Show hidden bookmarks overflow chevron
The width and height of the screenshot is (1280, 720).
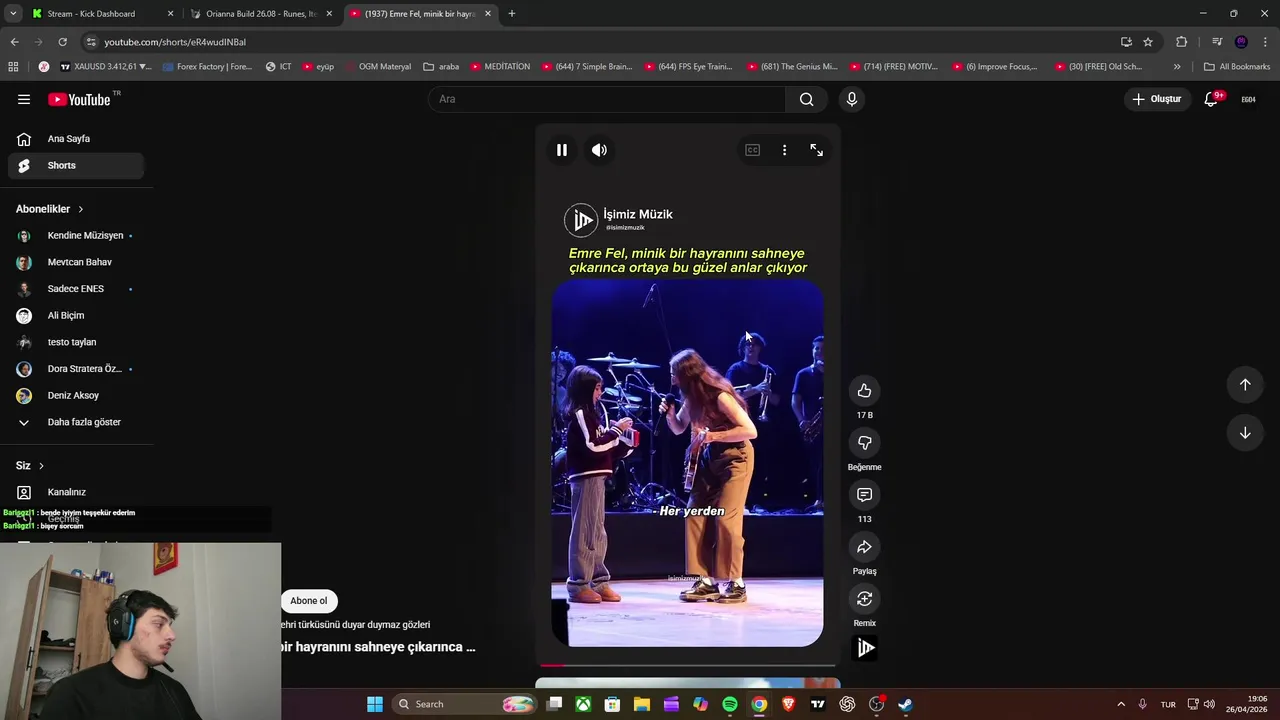pyautogui.click(x=1177, y=67)
